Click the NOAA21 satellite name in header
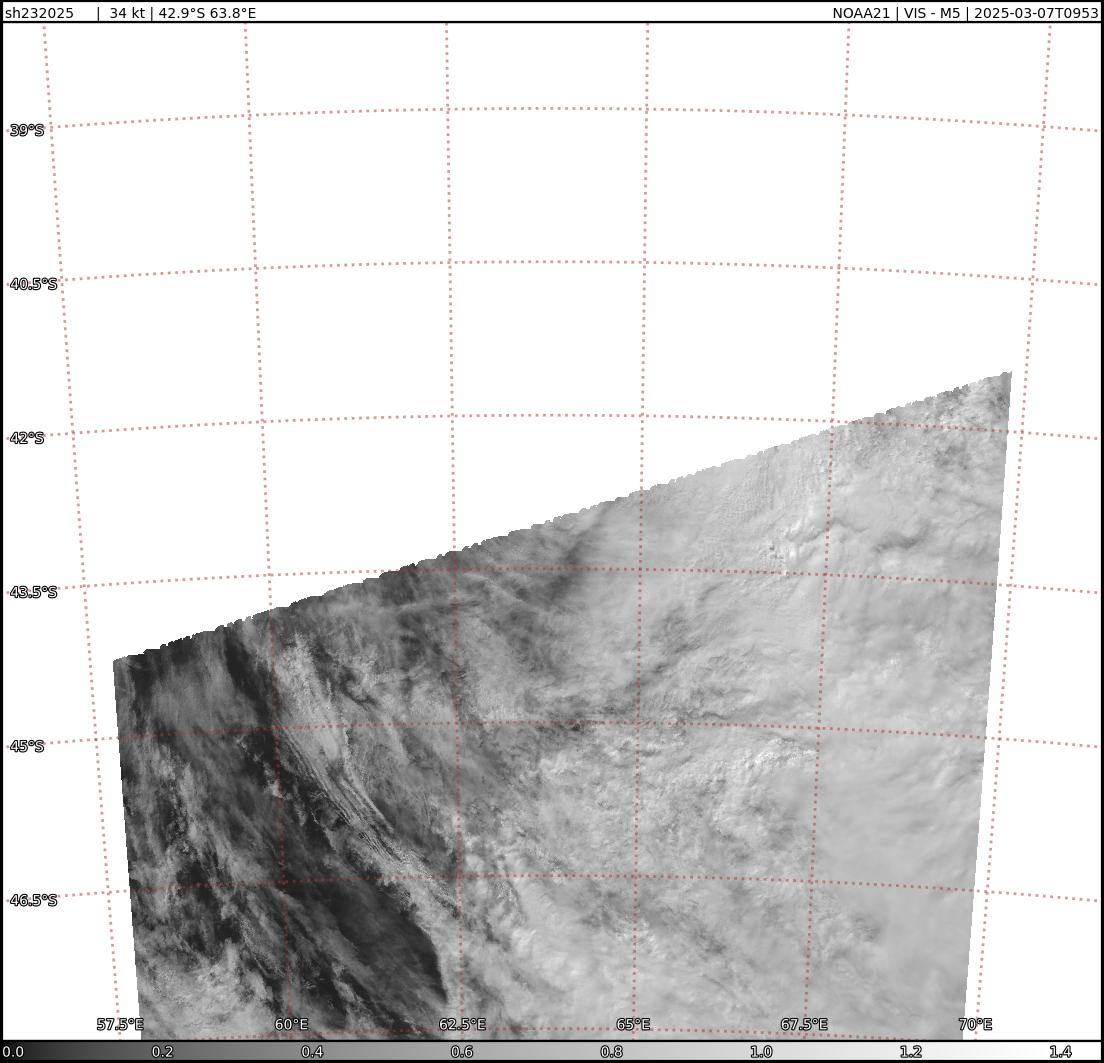This screenshot has width=1104, height=1063. [x=861, y=13]
